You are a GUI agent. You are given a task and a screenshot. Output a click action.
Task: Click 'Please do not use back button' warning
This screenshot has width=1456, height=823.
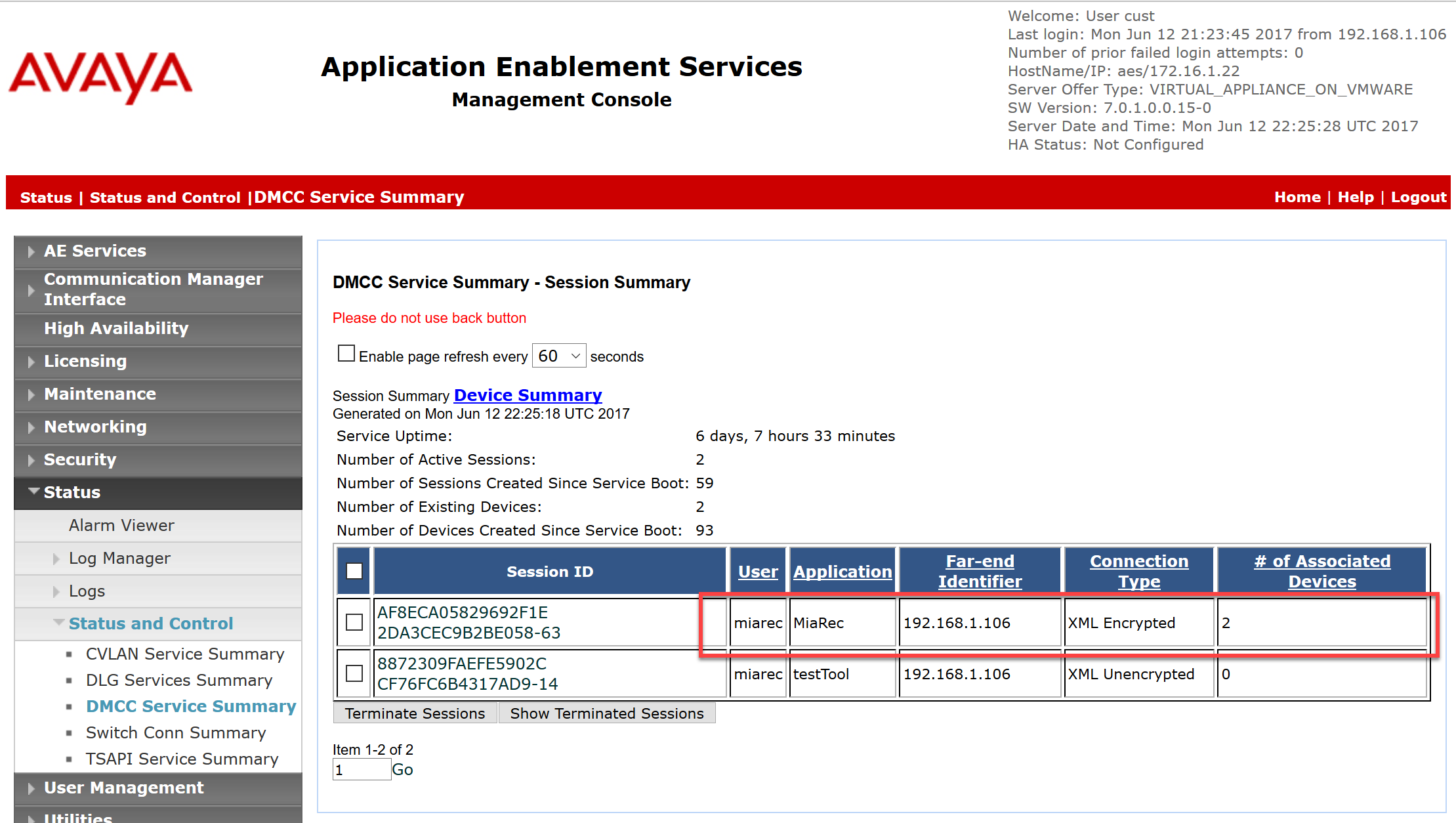point(429,318)
